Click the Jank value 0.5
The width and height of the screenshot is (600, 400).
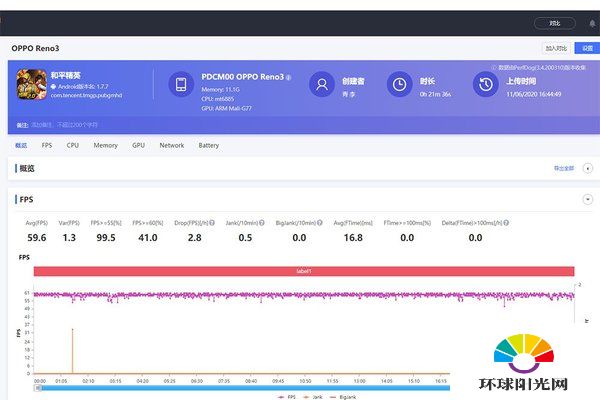click(245, 238)
